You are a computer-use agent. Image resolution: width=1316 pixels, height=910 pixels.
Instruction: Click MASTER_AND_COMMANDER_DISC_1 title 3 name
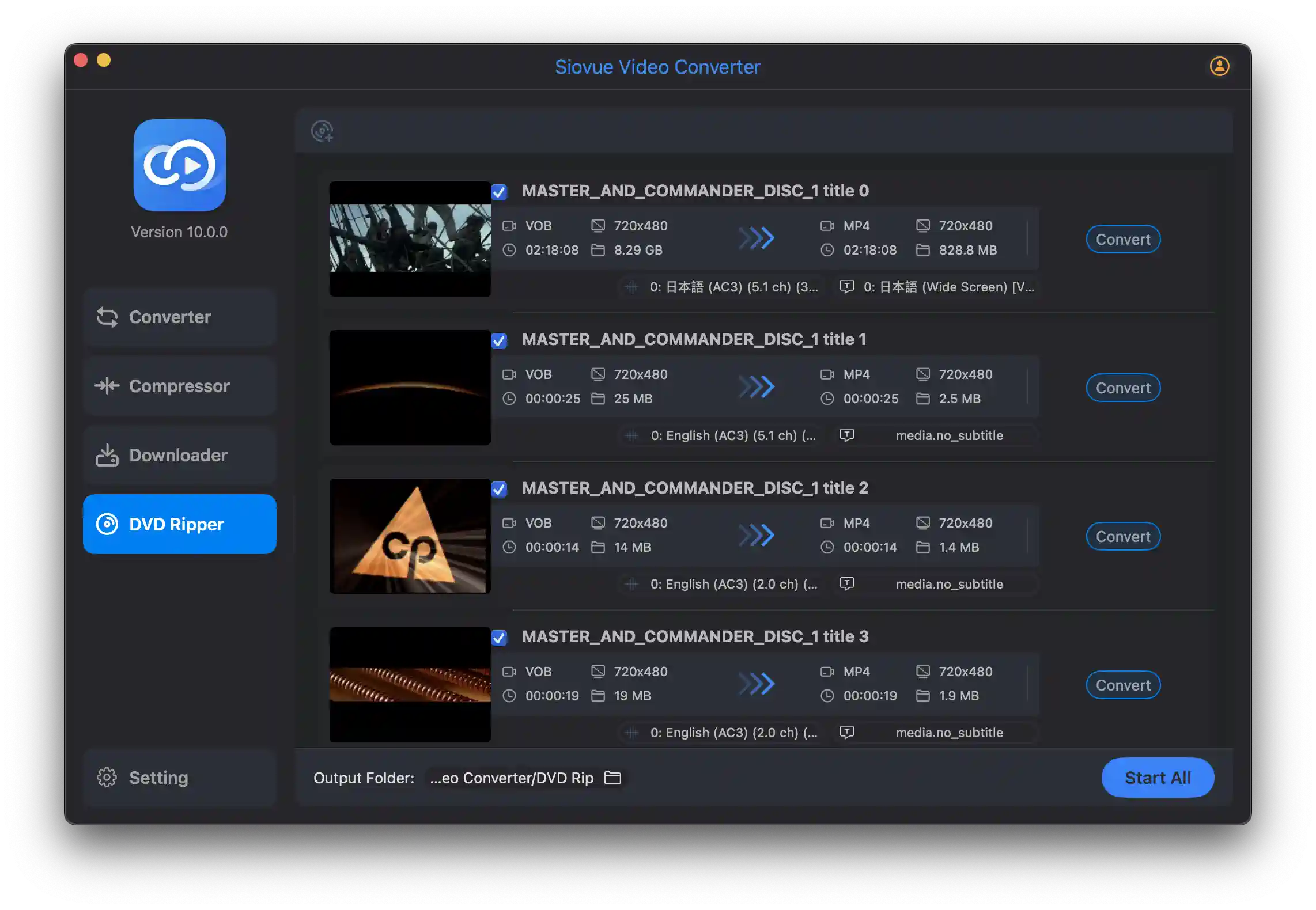[x=695, y=636]
